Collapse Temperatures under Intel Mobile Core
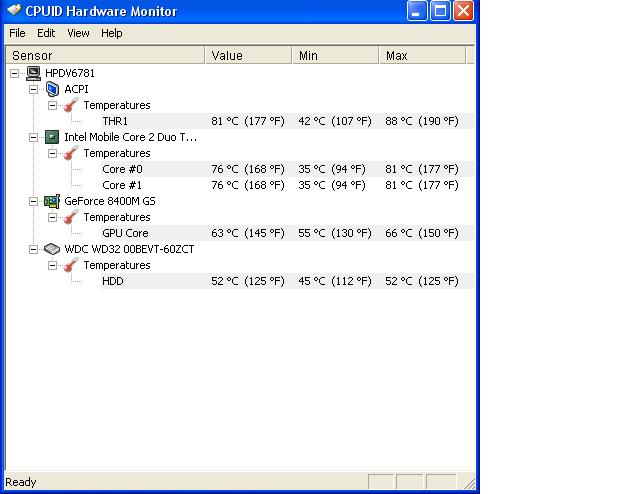This screenshot has height=494, width=640. 52,153
